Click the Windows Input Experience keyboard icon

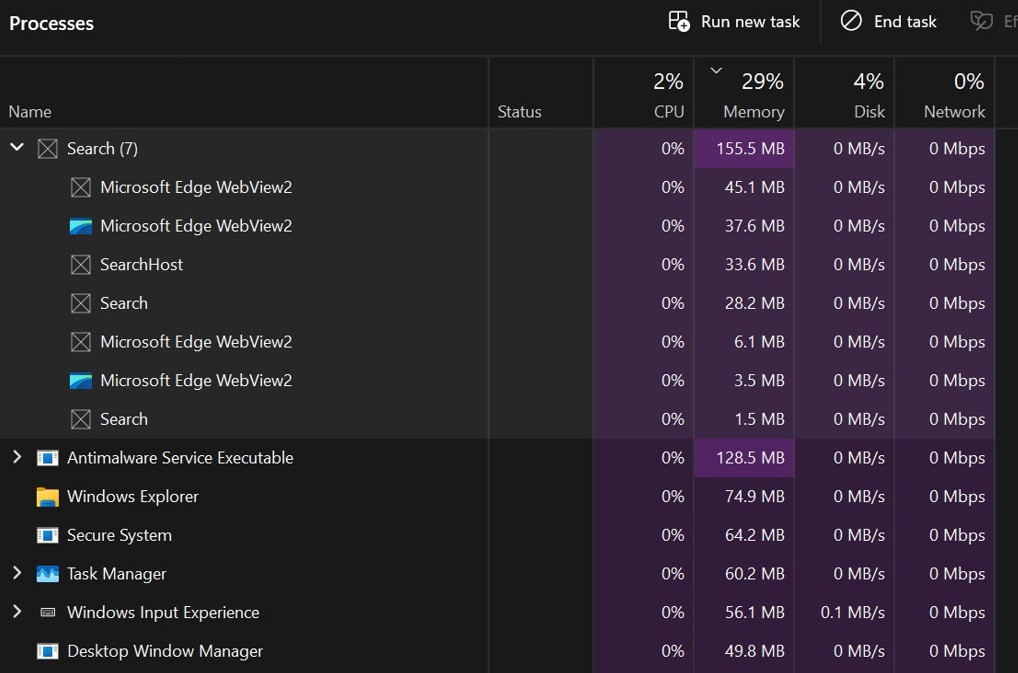[47, 612]
